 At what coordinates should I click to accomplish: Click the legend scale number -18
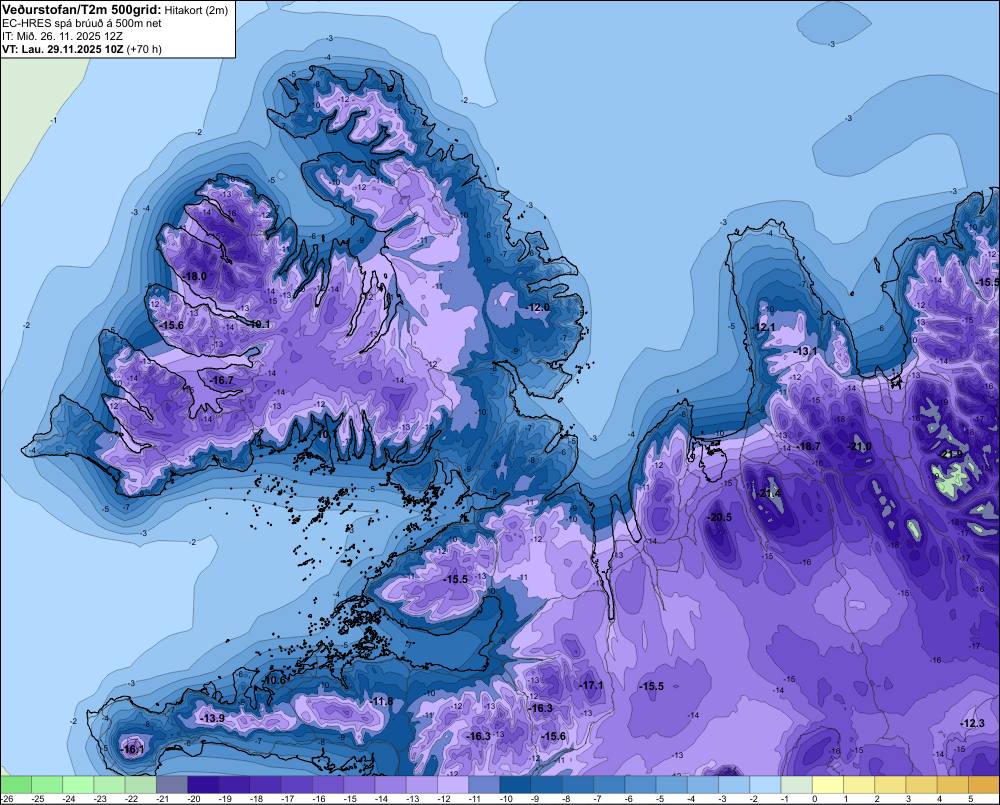tap(258, 799)
